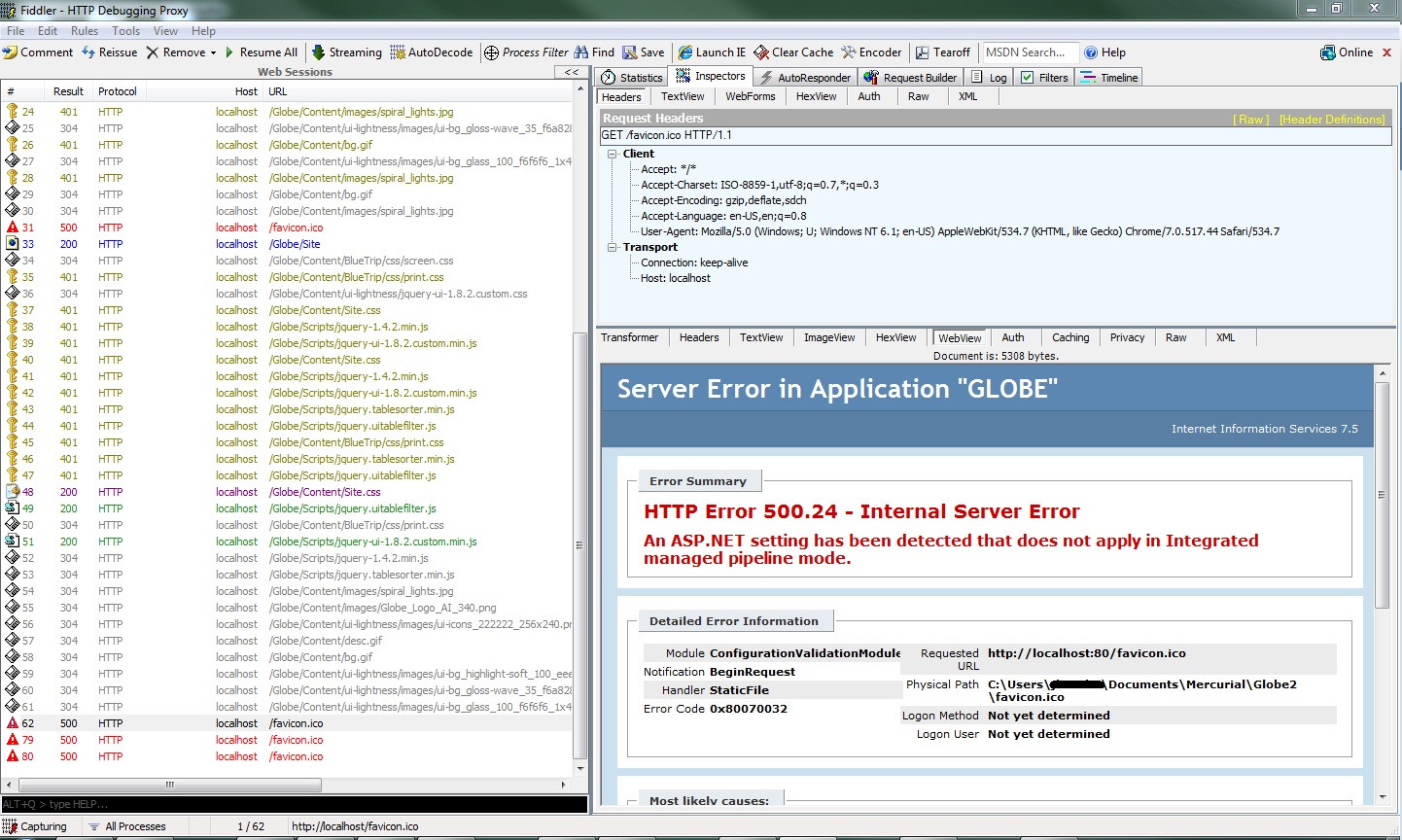Screen dimensions: 1402x840
Task: Toggle the AutoDecode button
Action: (432, 52)
